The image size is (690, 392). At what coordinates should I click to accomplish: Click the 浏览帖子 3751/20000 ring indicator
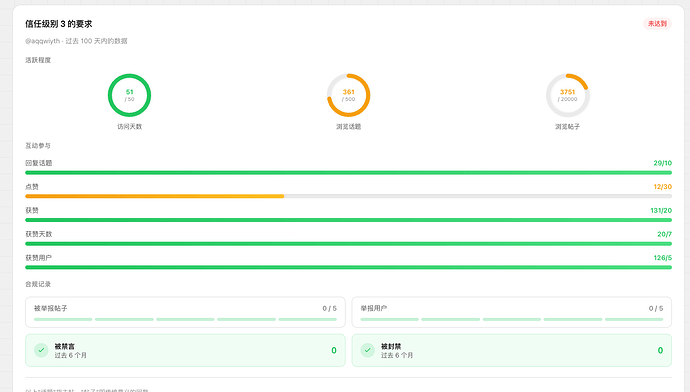[x=568, y=95]
